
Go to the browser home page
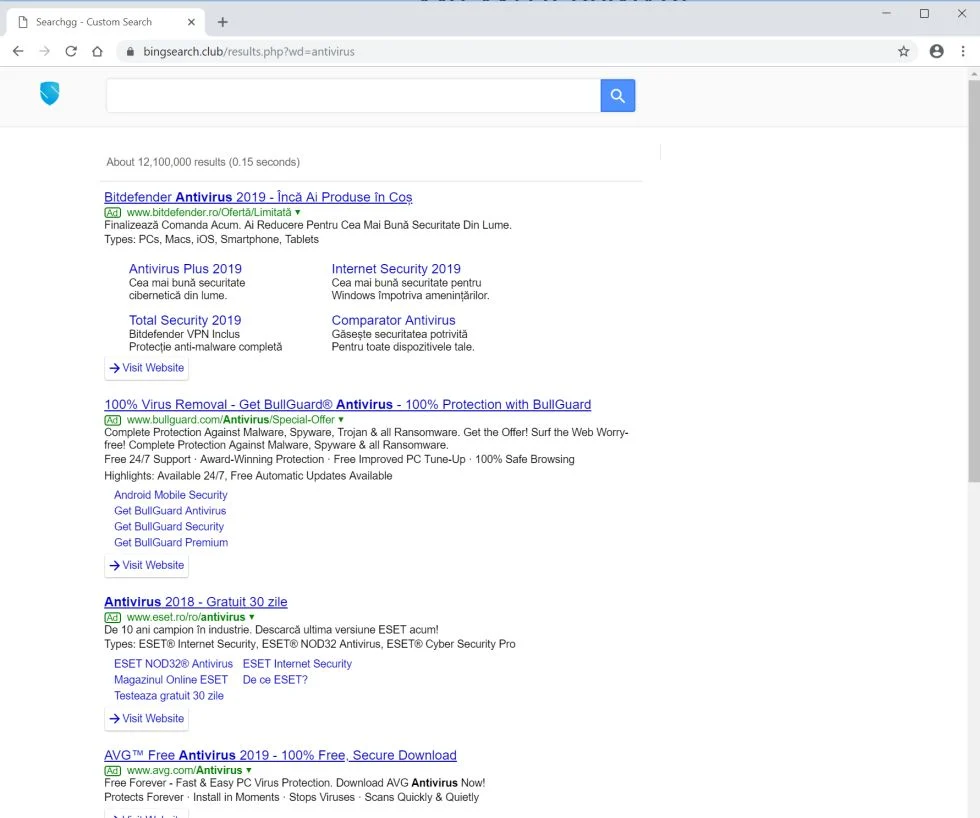97,51
